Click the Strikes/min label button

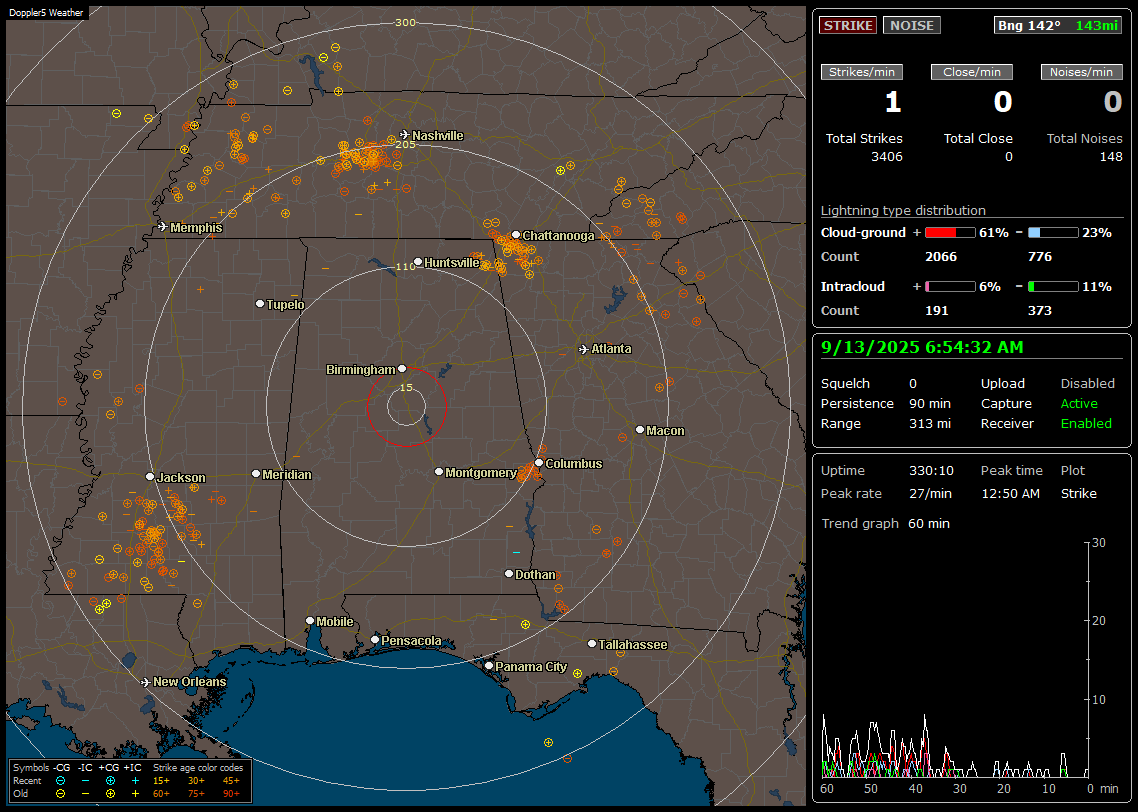point(861,72)
